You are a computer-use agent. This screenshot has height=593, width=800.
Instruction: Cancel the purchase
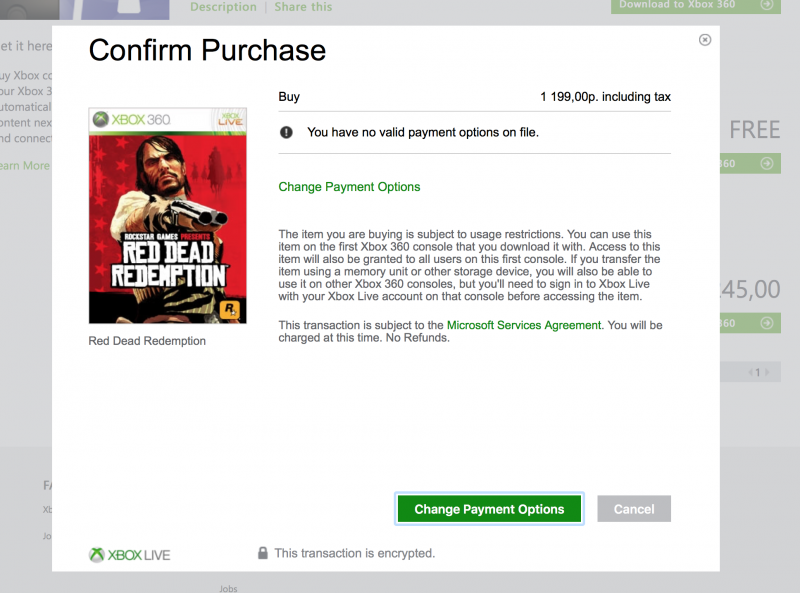coord(634,509)
